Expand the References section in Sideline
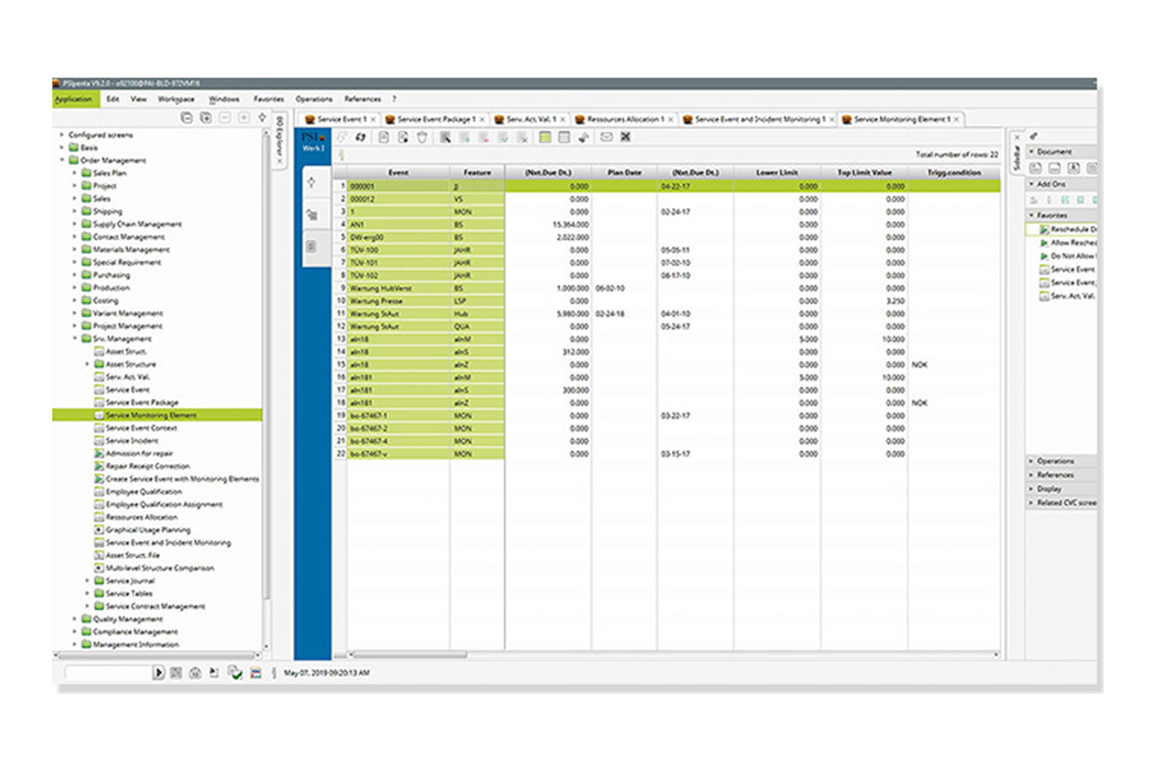The height and width of the screenshot is (768, 1152). tap(1032, 475)
